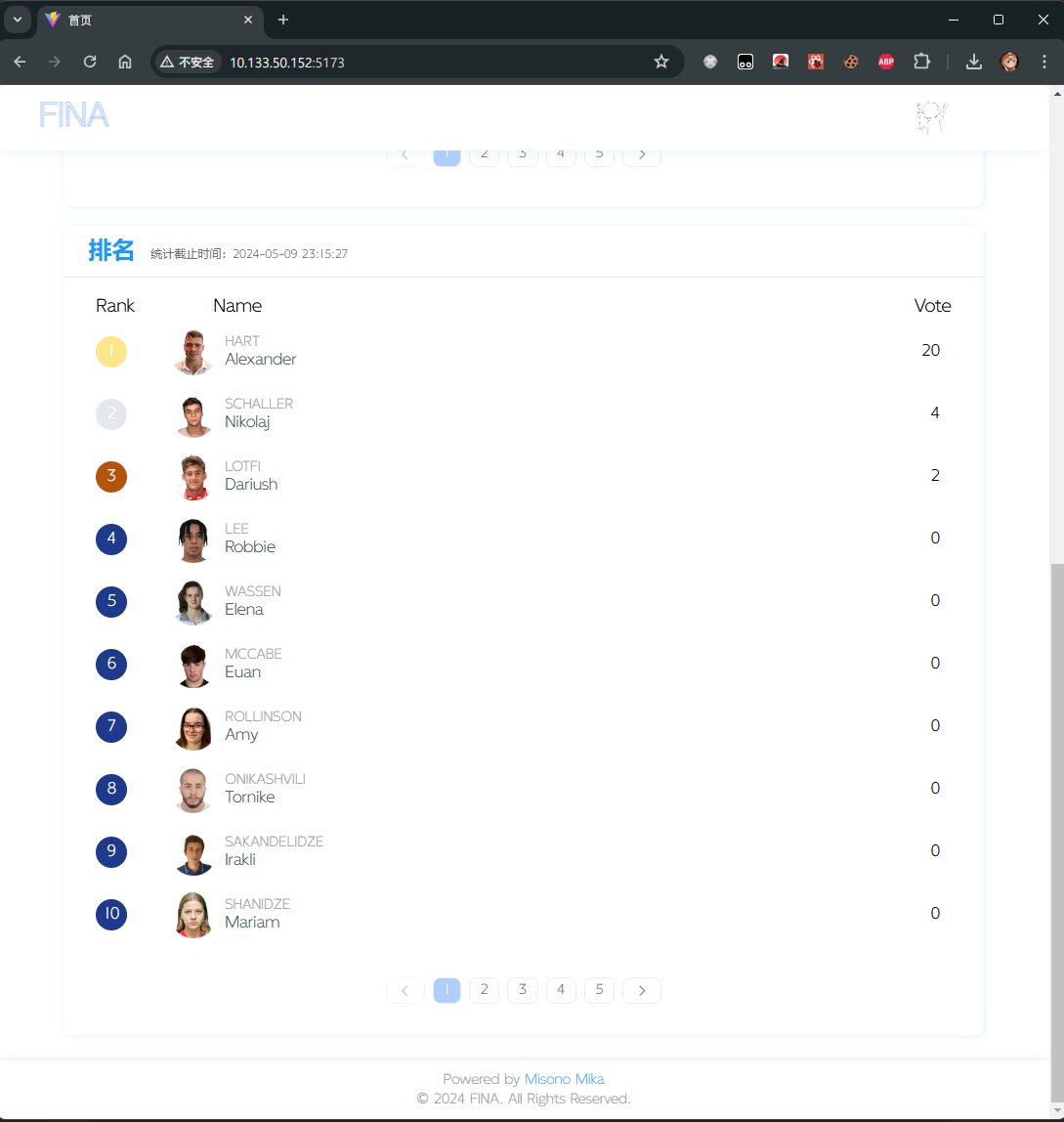This screenshot has width=1064, height=1122.
Task: Click Dariush LOTFI's photo
Action: 193,477
